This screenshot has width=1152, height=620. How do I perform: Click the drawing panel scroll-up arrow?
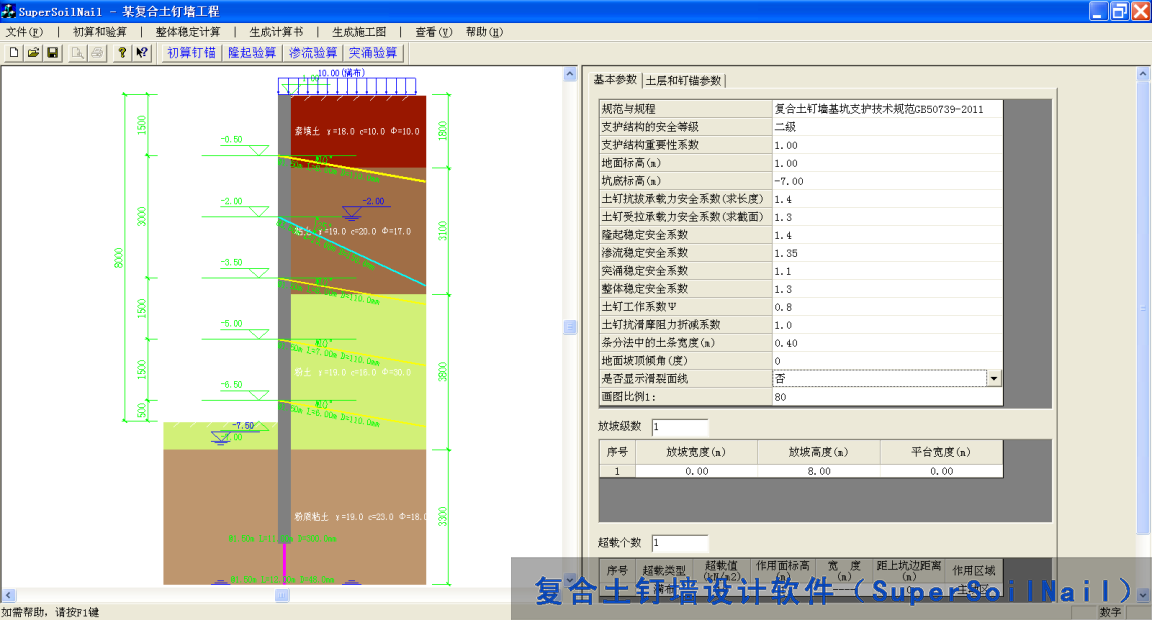[x=570, y=73]
